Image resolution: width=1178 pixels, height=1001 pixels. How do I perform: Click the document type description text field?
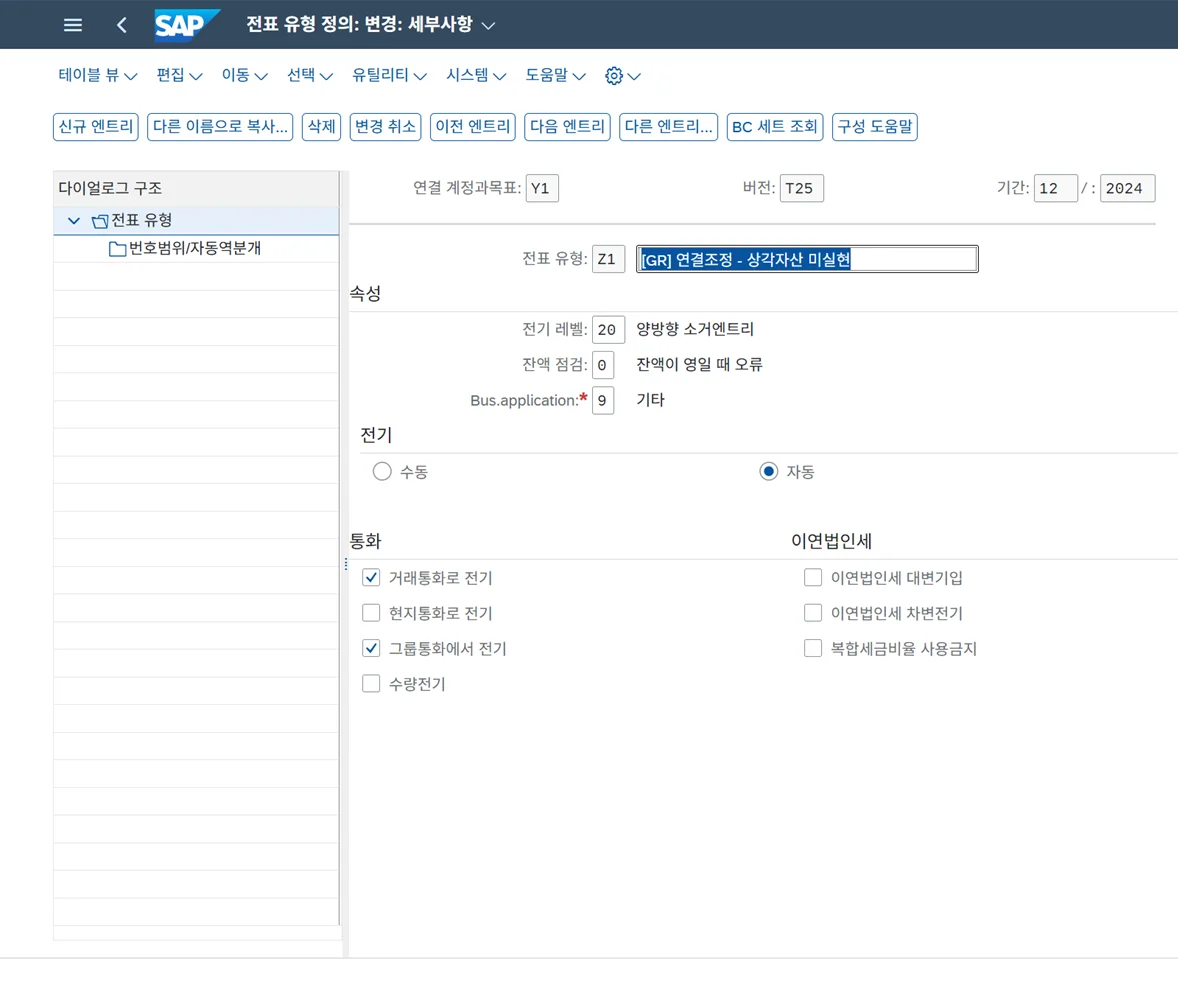coord(807,259)
